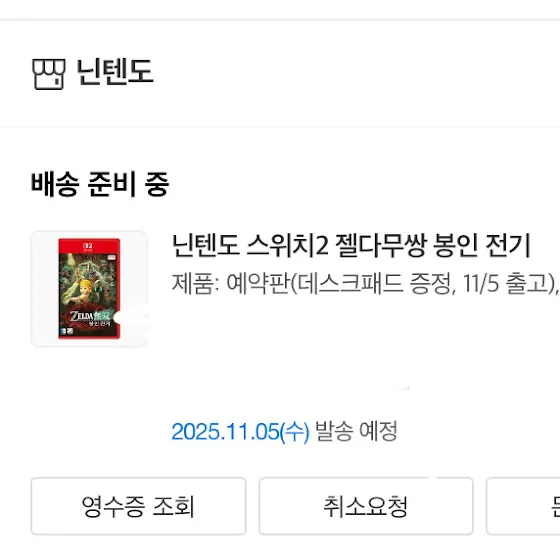Select the 취소요청 button
560x560 pixels.
point(366,506)
